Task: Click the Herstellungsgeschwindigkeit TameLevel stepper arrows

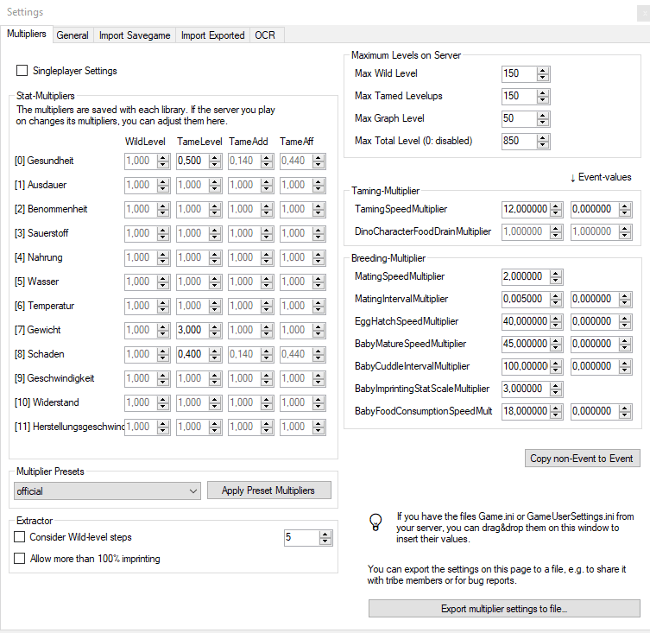Action: tap(215, 427)
